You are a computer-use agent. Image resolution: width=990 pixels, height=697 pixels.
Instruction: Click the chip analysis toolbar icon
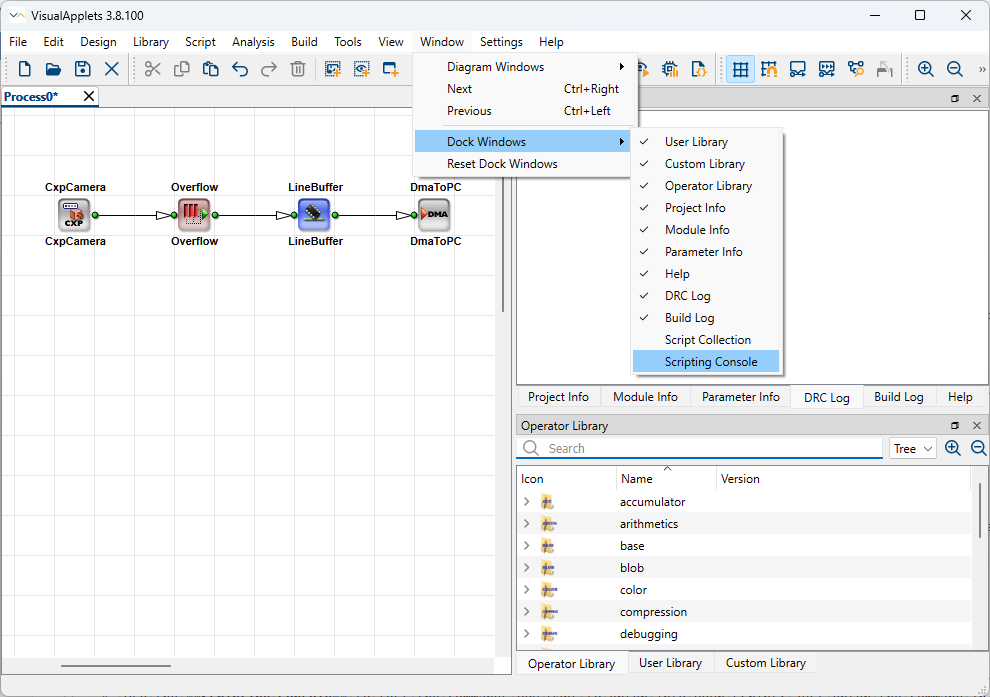670,69
